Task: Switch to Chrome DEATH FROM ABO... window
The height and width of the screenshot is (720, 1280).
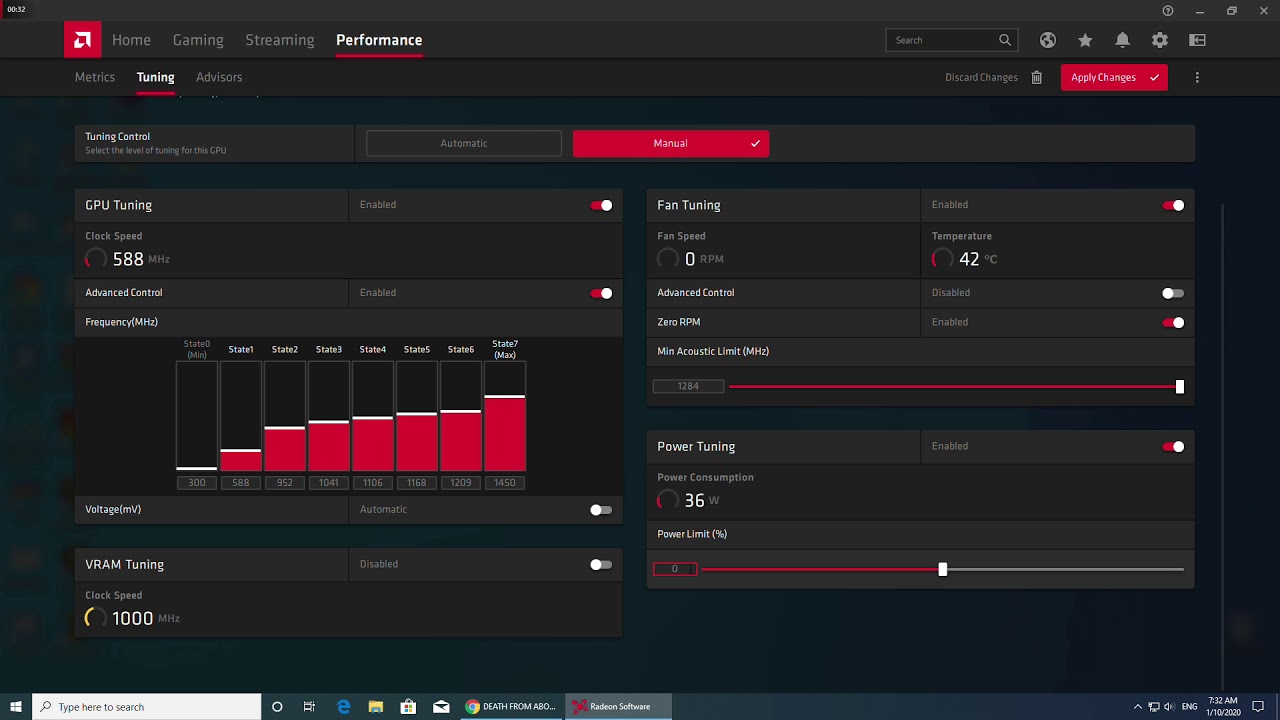Action: (x=511, y=707)
